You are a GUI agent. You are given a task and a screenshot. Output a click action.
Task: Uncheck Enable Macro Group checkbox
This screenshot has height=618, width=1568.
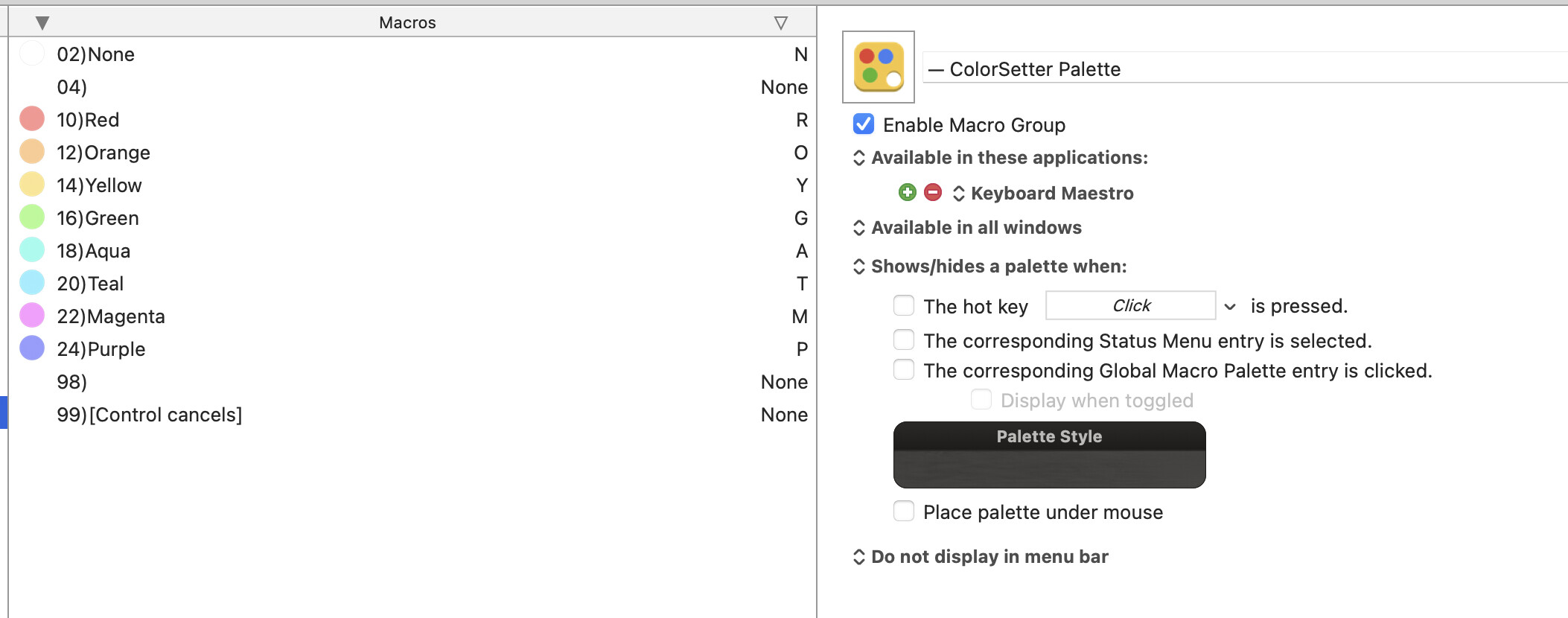[x=864, y=124]
